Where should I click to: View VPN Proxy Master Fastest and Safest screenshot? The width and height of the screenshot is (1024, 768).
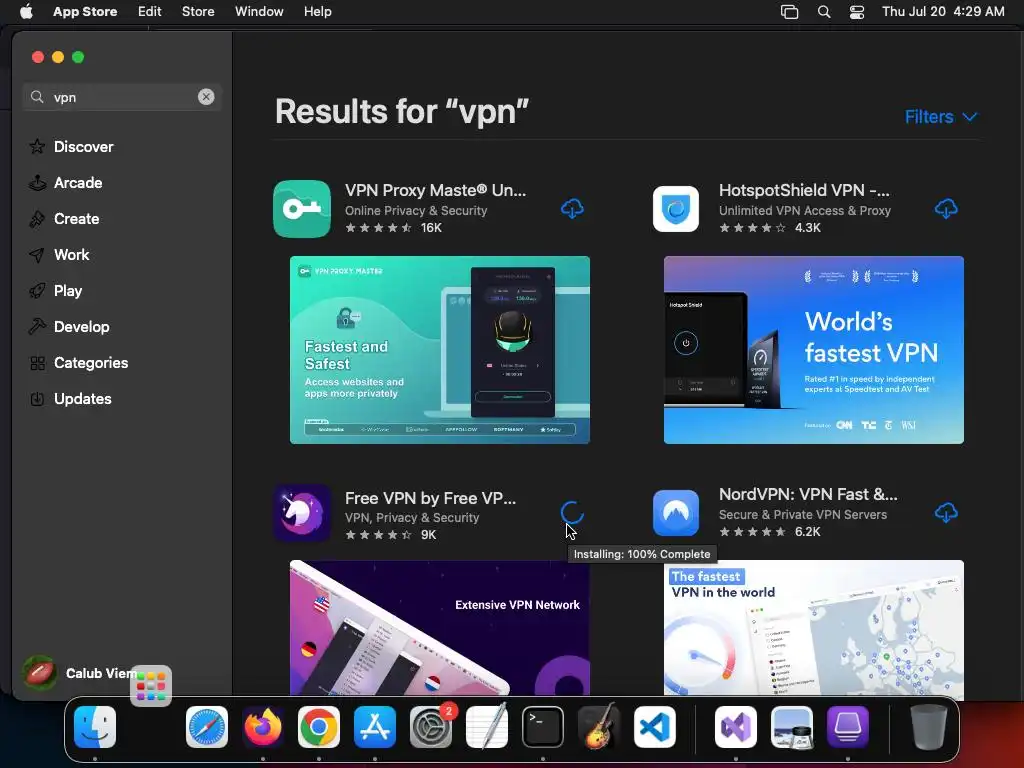[x=440, y=350]
